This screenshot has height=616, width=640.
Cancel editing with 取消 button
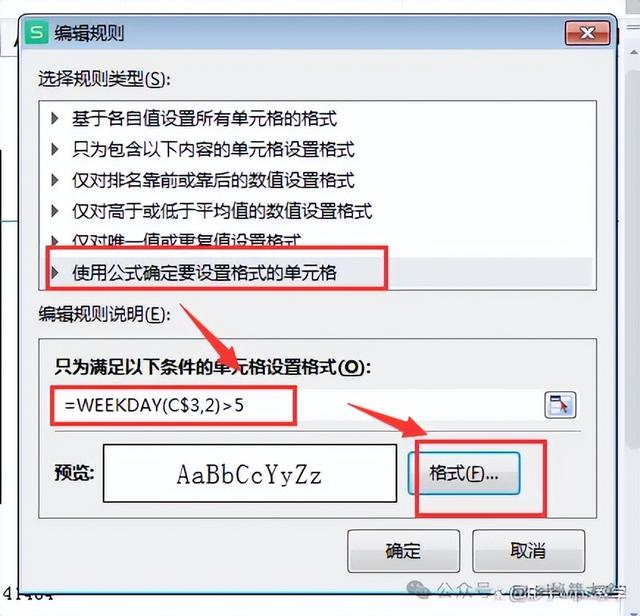click(x=528, y=551)
